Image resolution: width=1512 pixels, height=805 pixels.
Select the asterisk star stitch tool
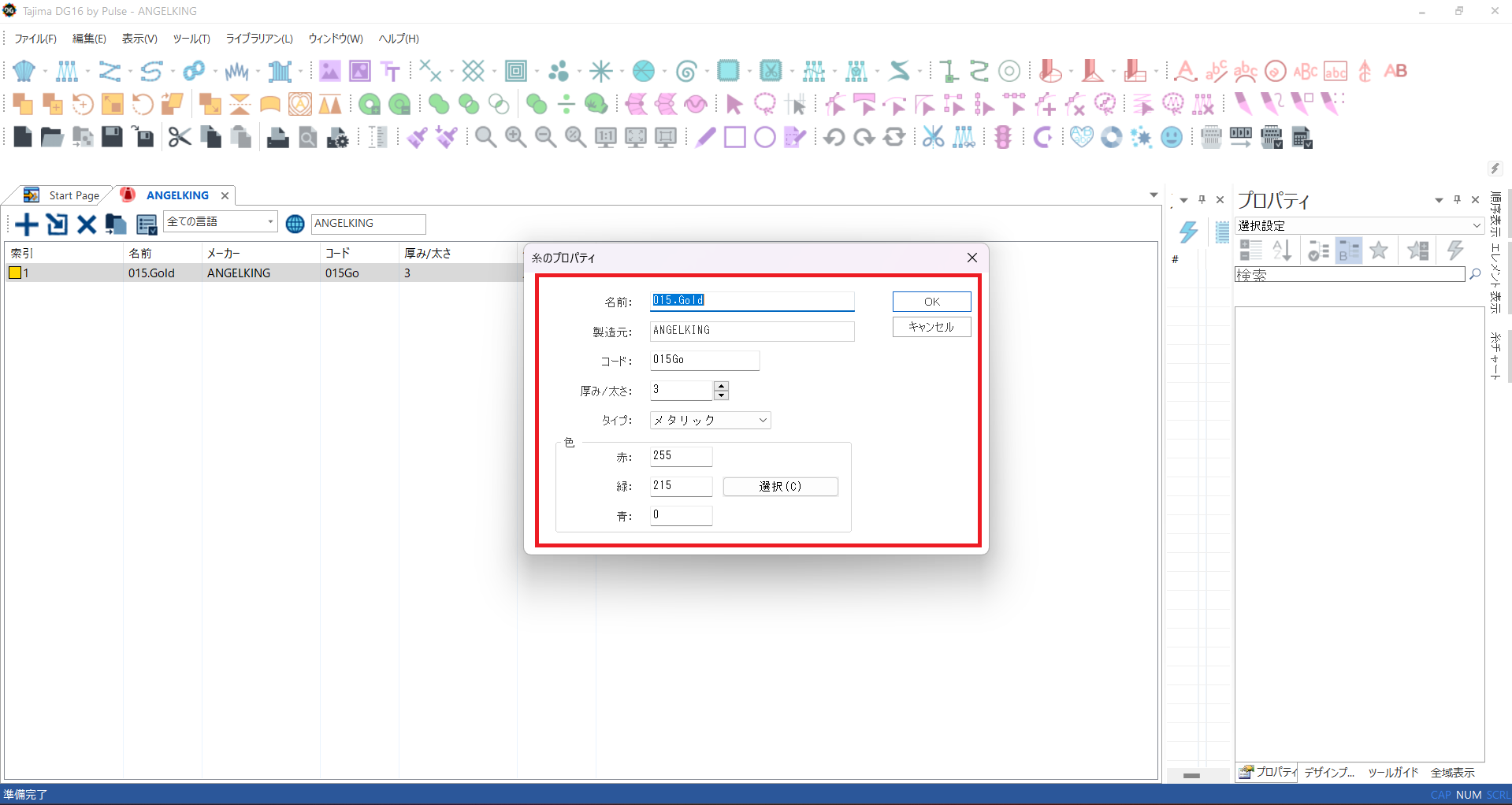601,71
